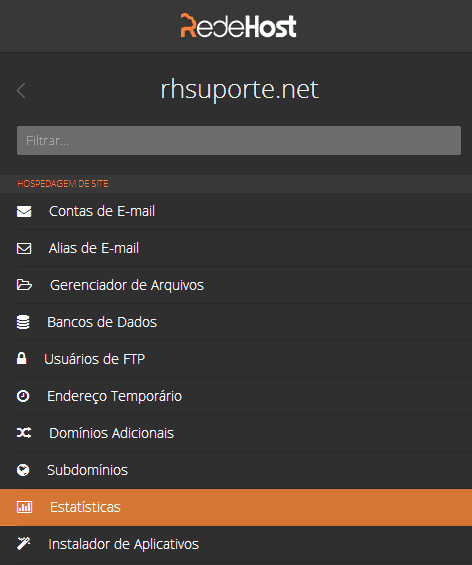Open the Bancos de Dados section
This screenshot has height=565, width=472.
[236, 322]
